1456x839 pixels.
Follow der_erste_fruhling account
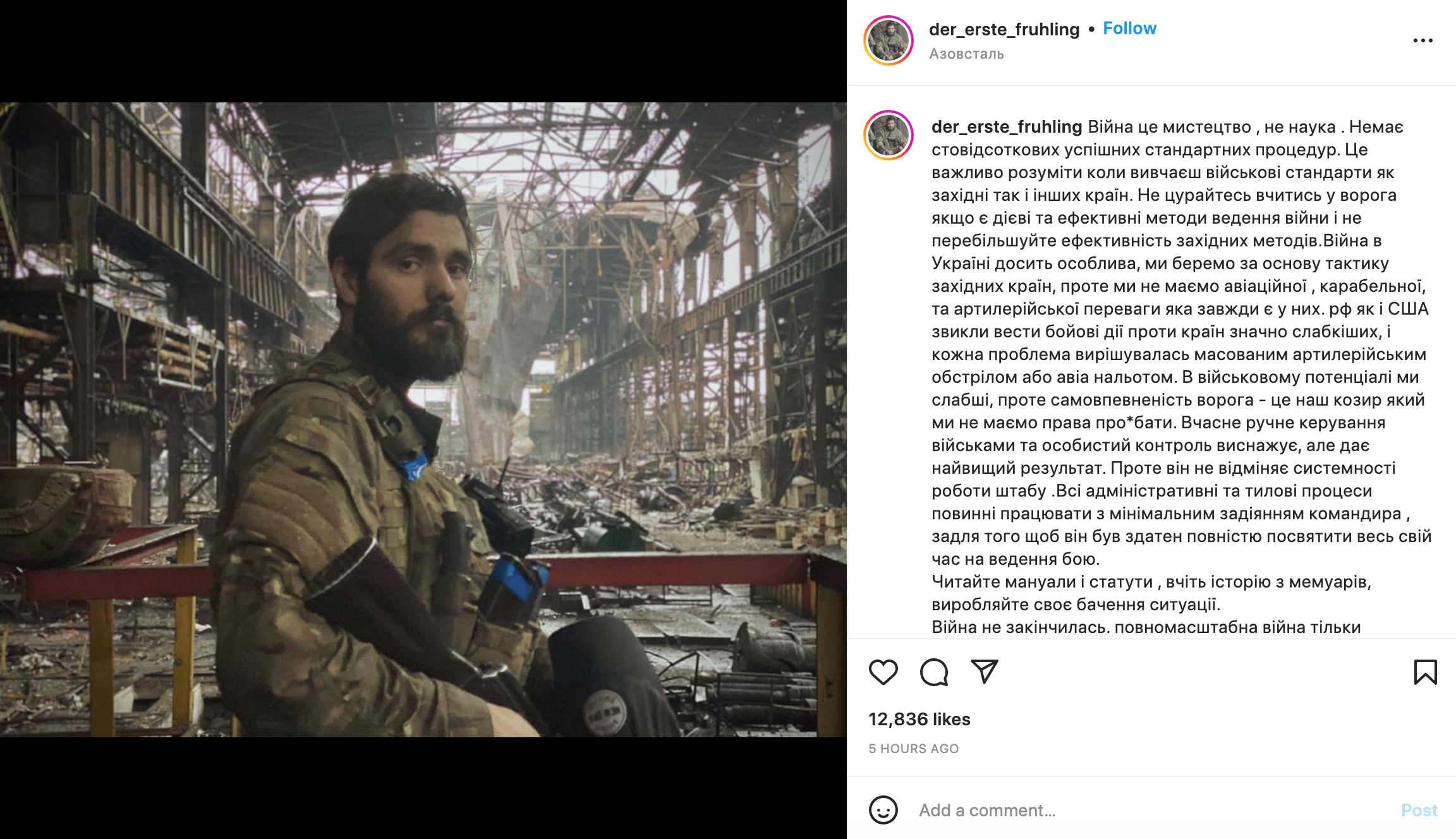tap(1129, 28)
